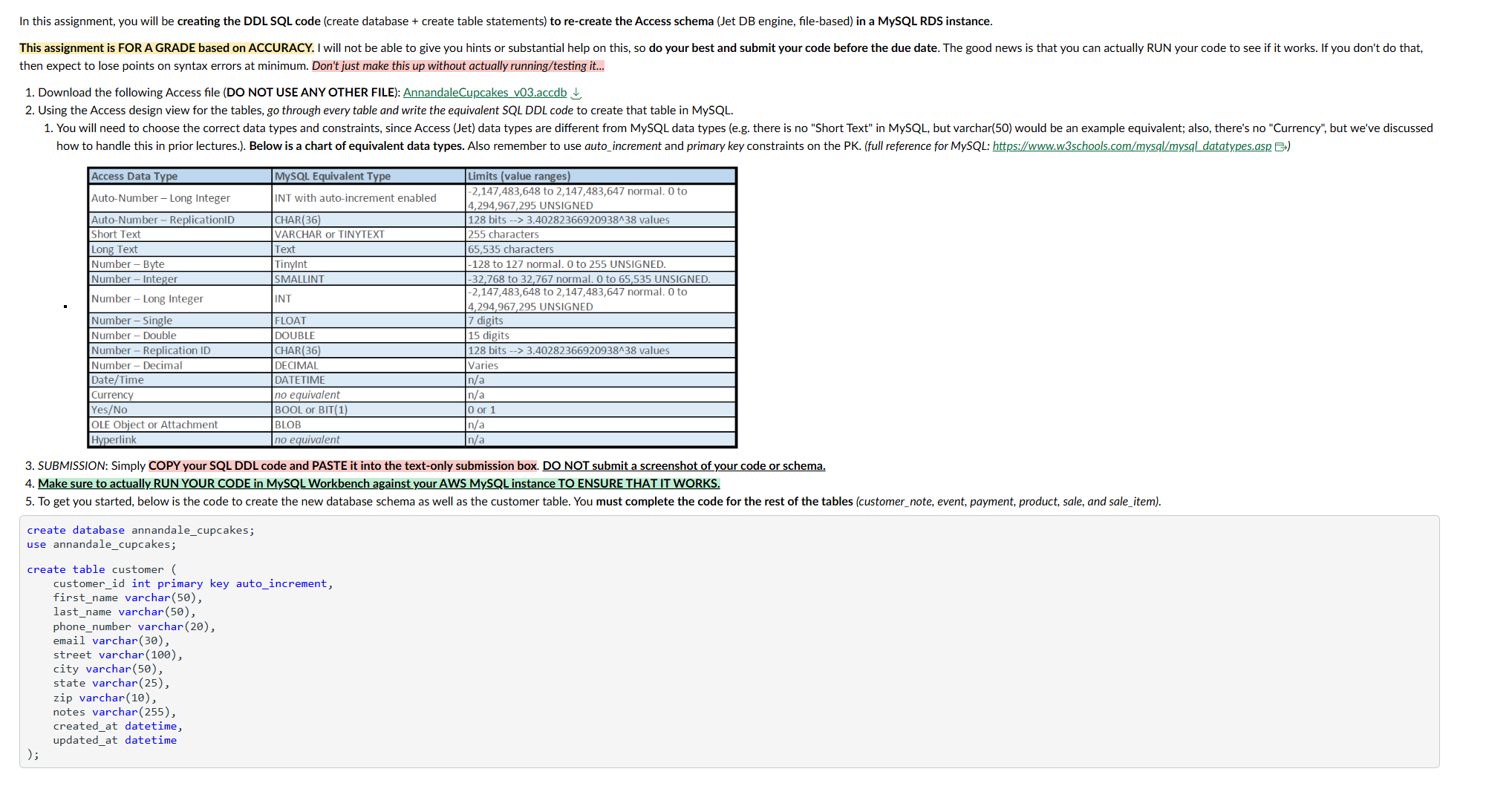Click the Access Data Type column header
The width and height of the screenshot is (1512, 786).
[x=134, y=176]
